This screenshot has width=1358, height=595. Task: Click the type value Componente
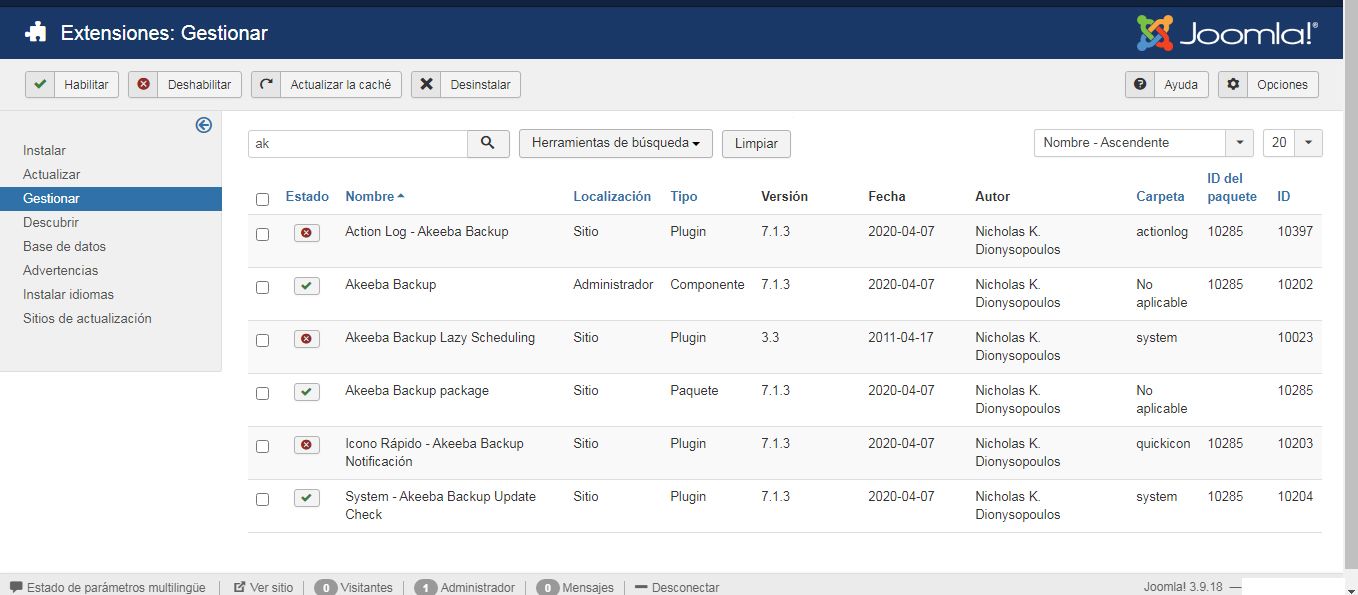707,285
